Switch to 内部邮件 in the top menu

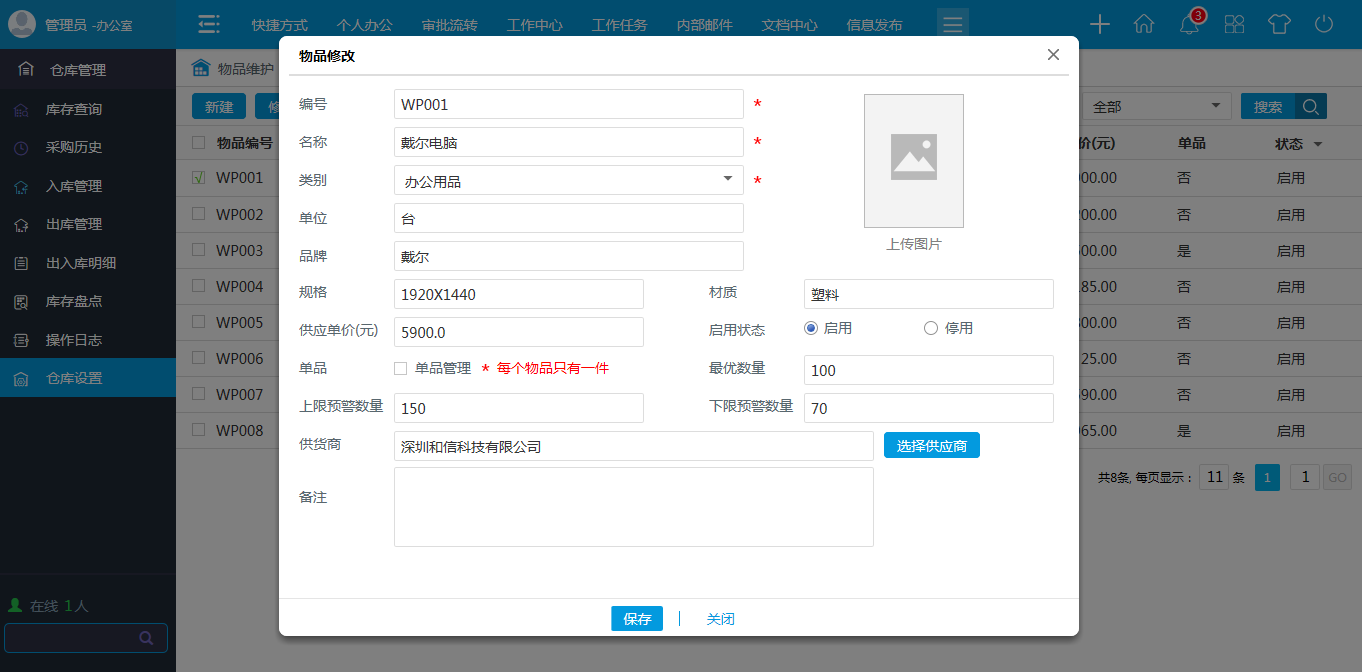click(704, 24)
